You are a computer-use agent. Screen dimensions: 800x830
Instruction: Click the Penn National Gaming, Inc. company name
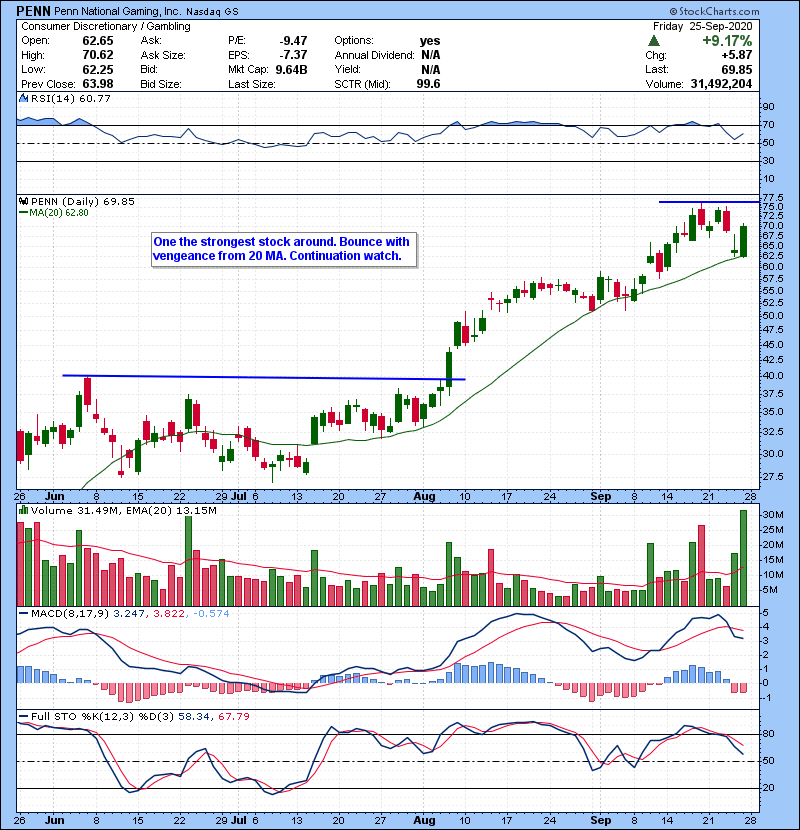click(118, 11)
